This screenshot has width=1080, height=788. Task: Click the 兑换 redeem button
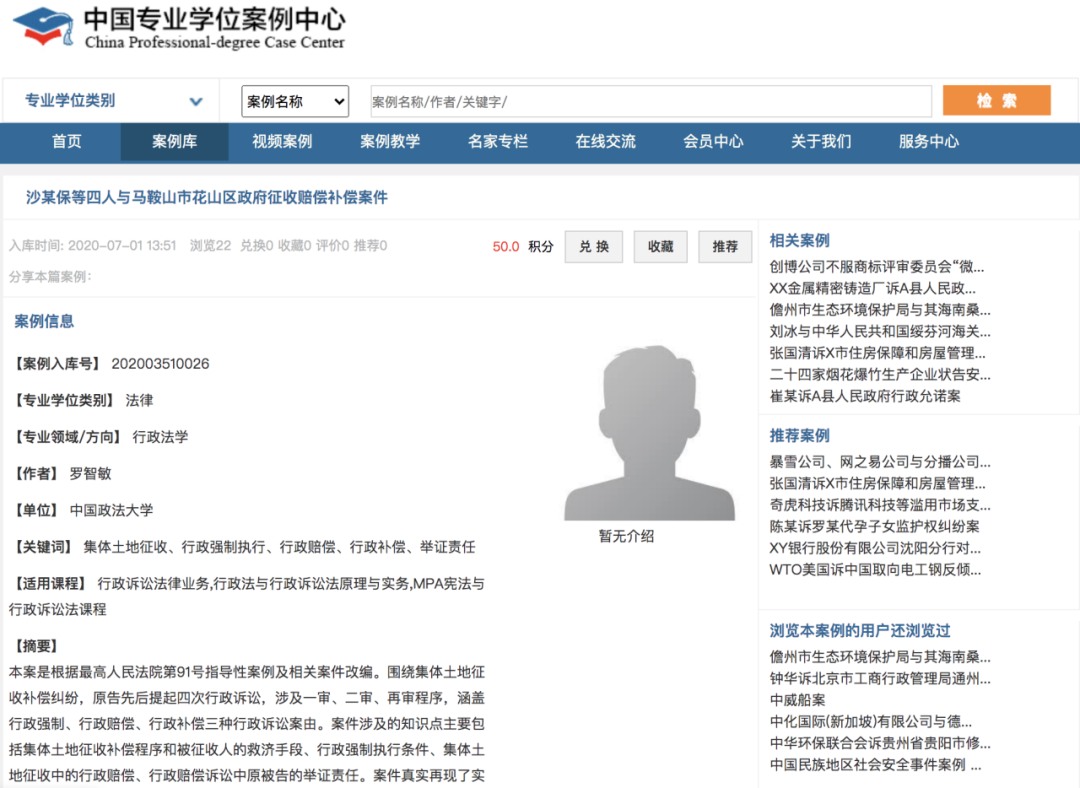(x=594, y=247)
